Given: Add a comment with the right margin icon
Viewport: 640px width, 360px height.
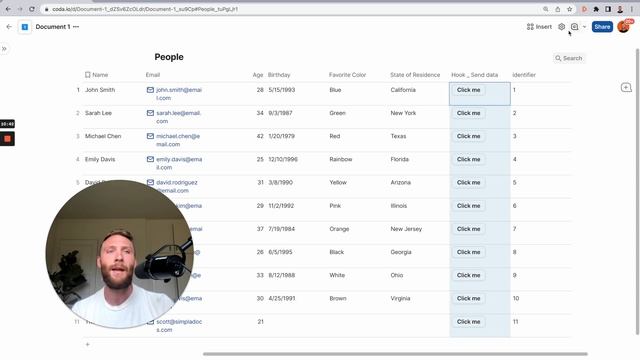Looking at the screenshot, I should 626,87.
